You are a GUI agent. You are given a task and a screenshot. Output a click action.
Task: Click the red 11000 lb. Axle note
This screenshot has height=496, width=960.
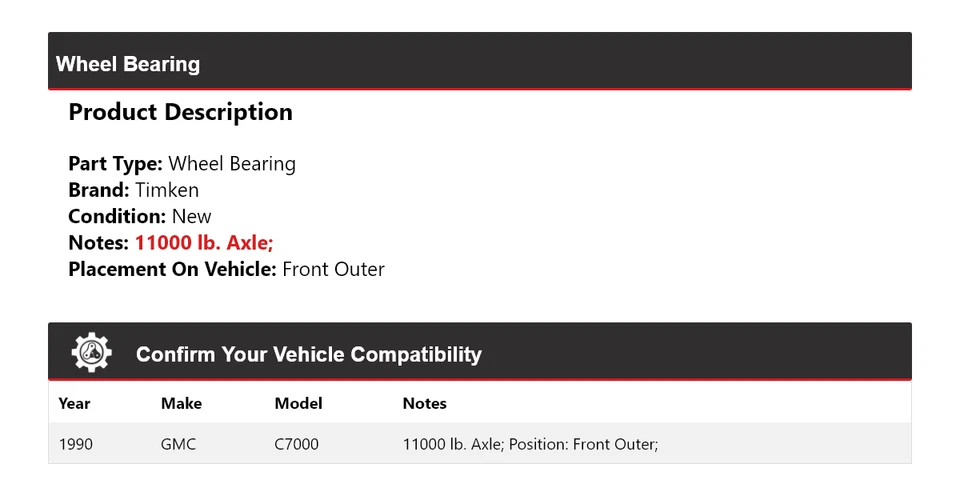(204, 242)
